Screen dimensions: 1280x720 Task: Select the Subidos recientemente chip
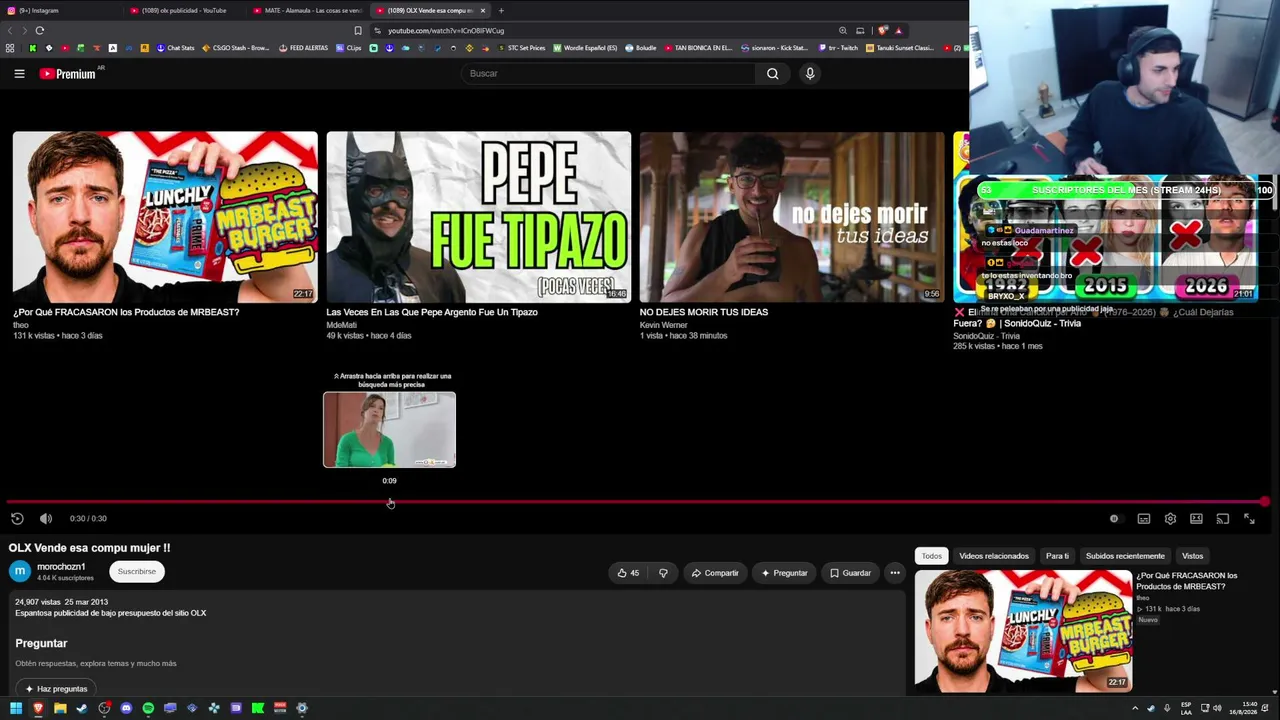pos(1125,556)
